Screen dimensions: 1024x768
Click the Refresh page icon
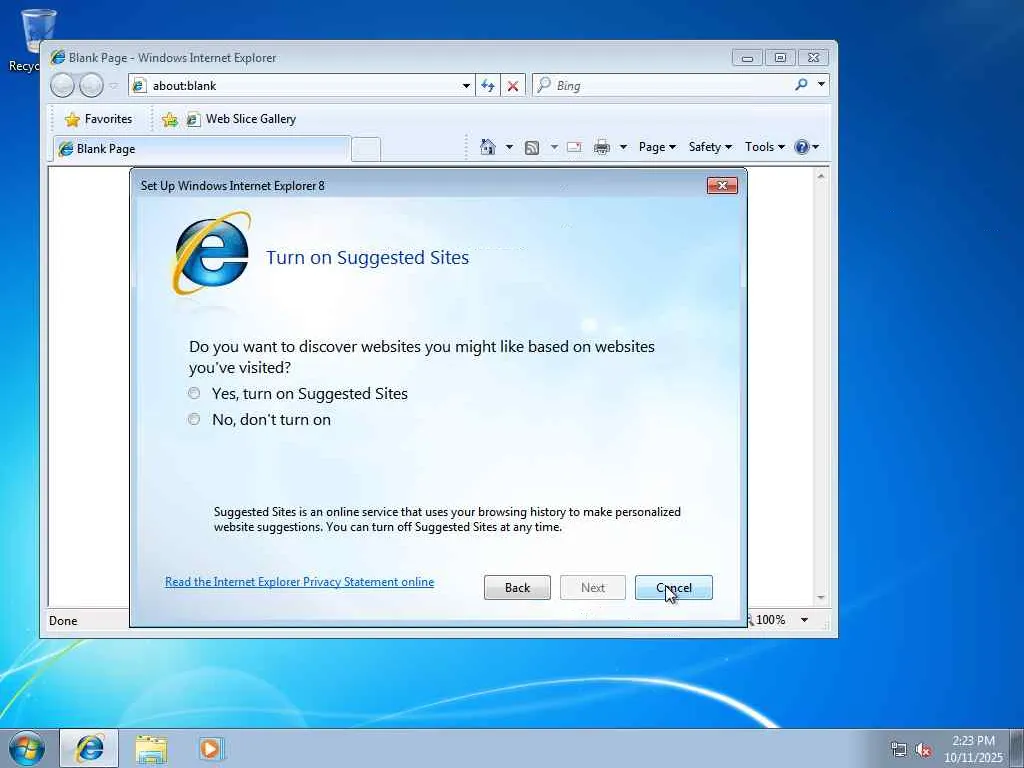coord(488,86)
